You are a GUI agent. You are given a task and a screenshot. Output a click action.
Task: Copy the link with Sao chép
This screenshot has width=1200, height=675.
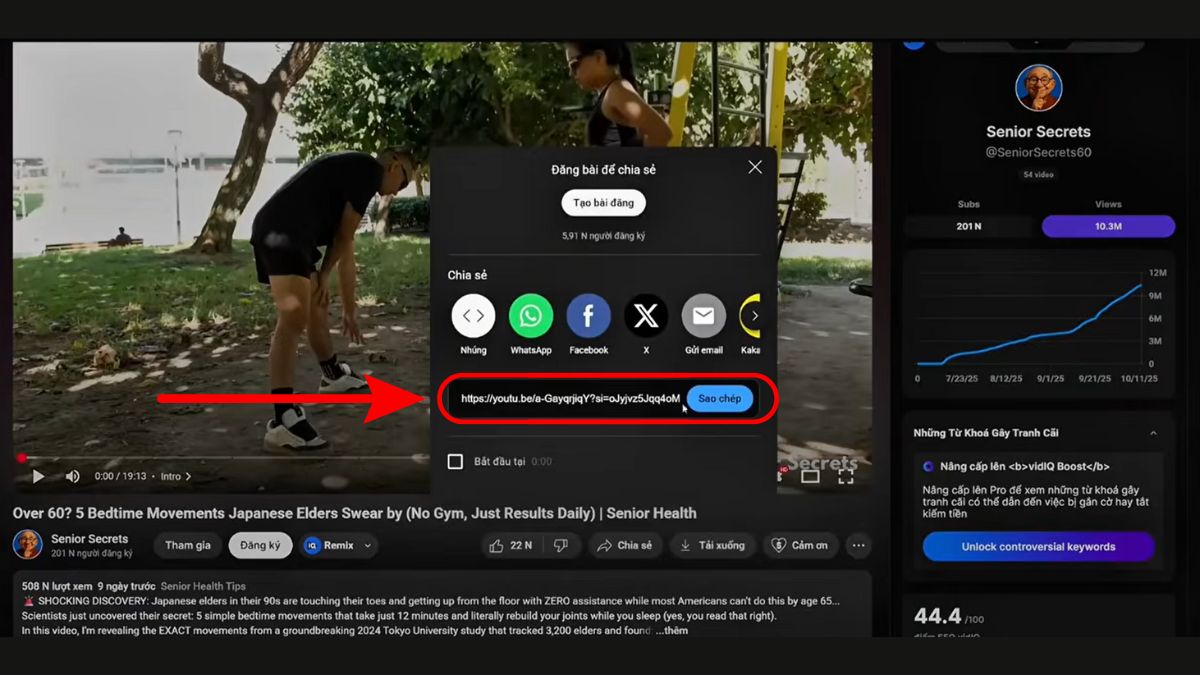click(x=720, y=398)
